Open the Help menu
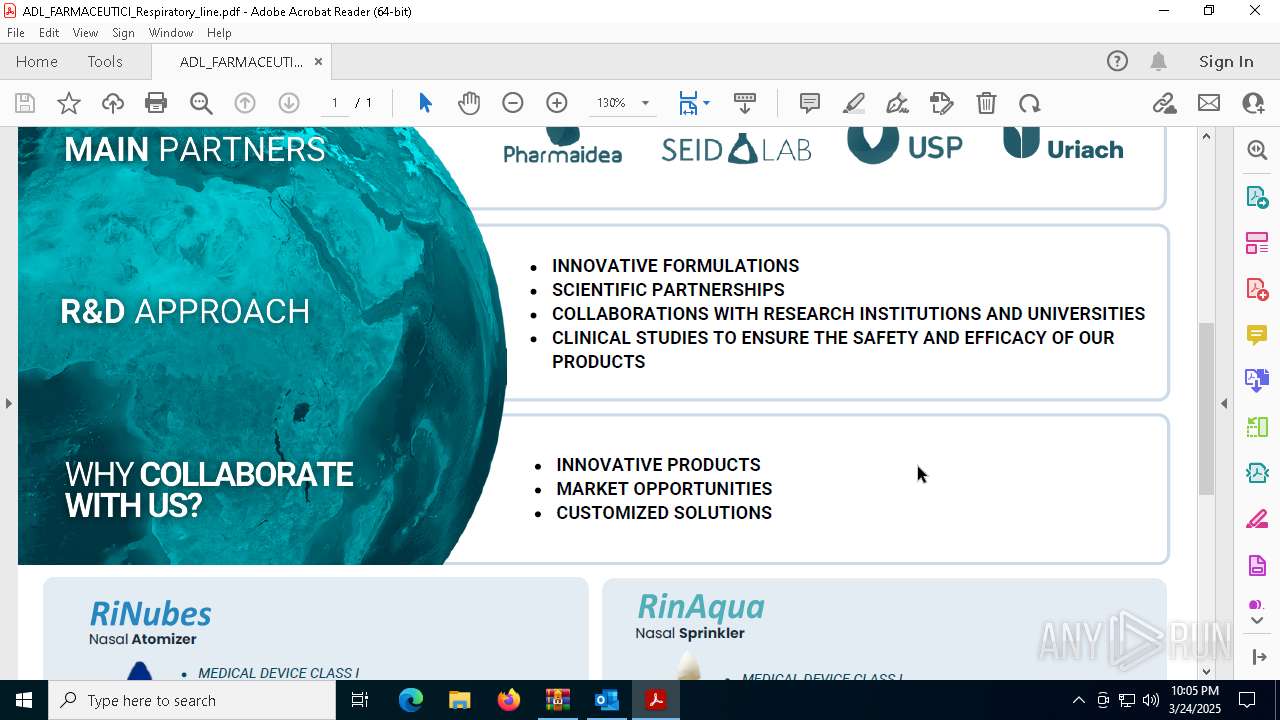The width and height of the screenshot is (1280, 720). tap(219, 33)
